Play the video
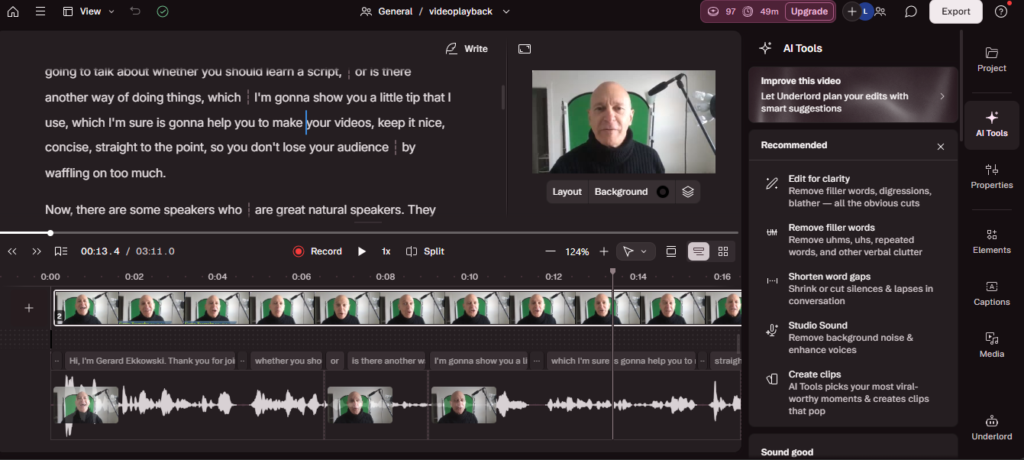Screen dimensions: 1024x460 point(362,252)
